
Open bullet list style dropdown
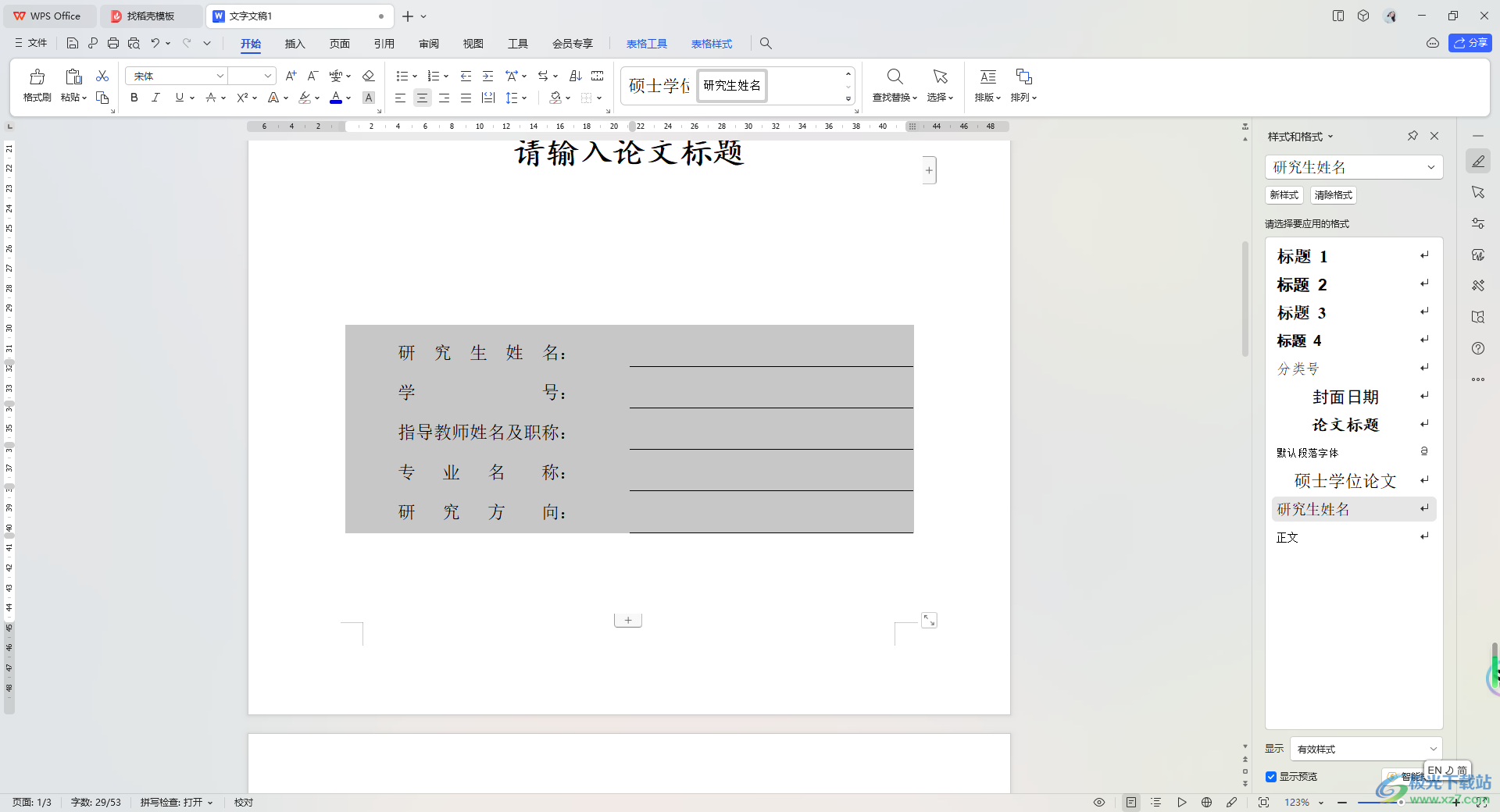click(415, 76)
